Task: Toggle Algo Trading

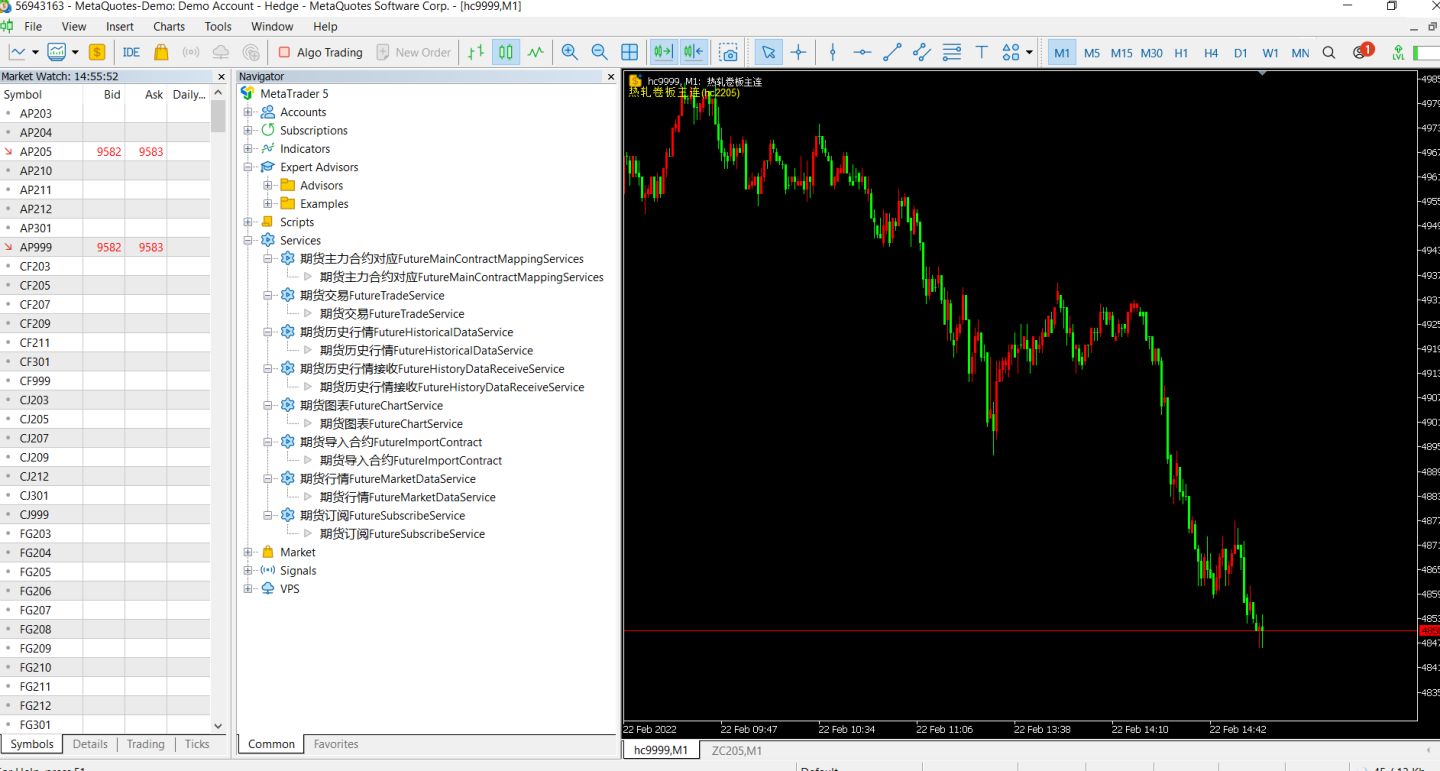Action: tap(320, 52)
